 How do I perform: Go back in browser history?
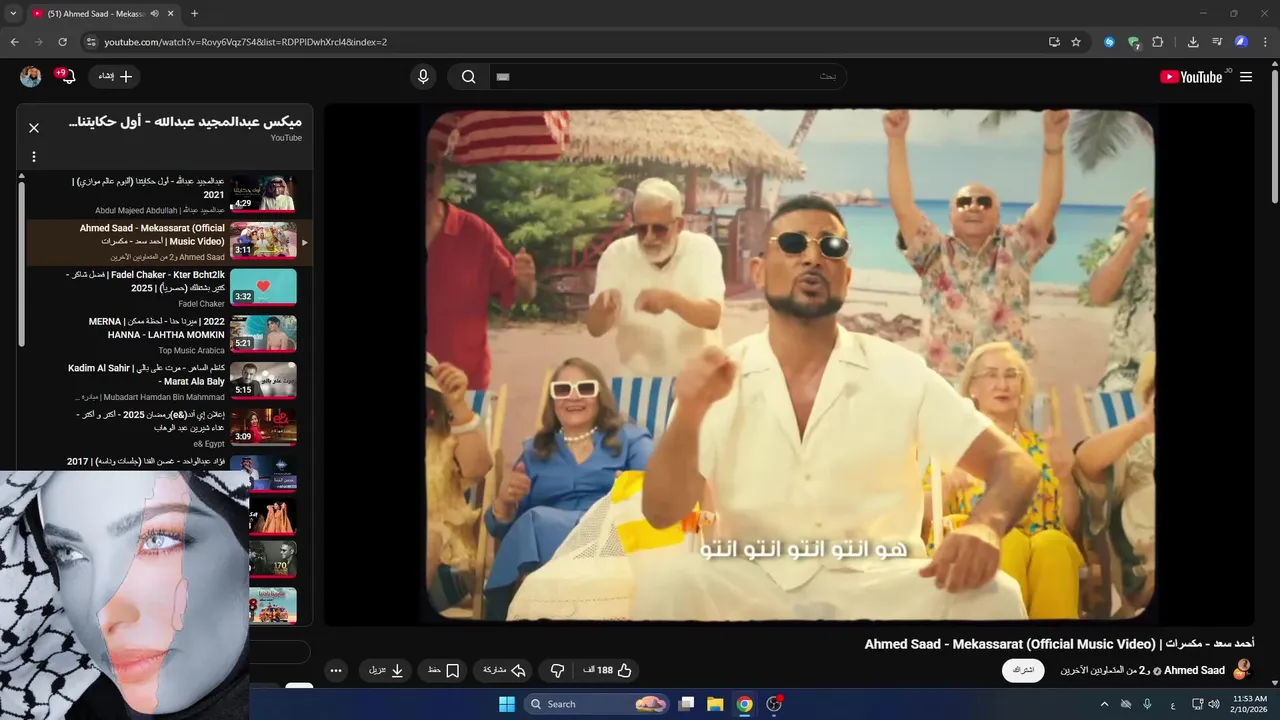(14, 42)
